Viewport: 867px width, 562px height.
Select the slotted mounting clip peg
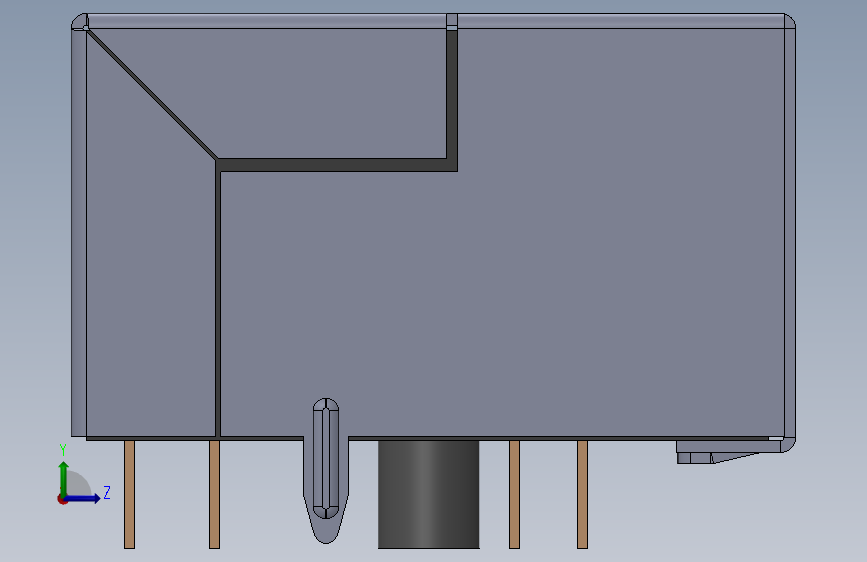326,470
